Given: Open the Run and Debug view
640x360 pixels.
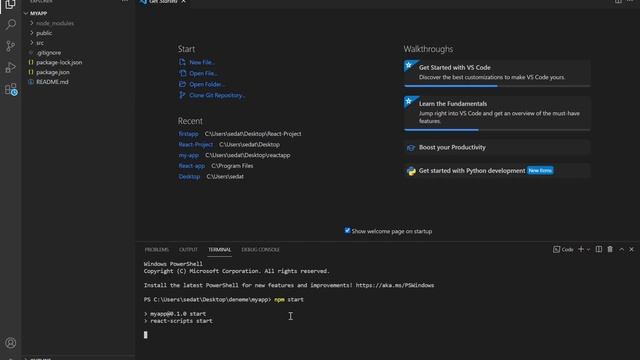Looking at the screenshot, I should 11,67.
